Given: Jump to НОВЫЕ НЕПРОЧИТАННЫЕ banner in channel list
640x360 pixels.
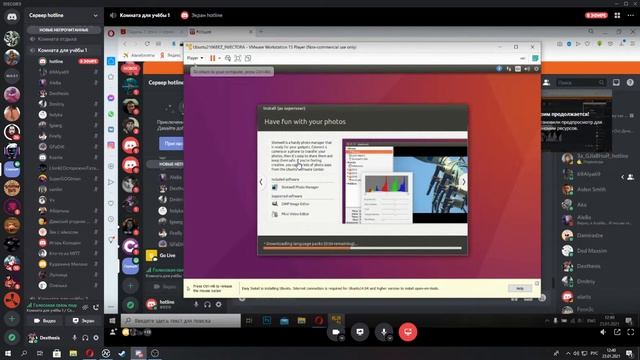Looking at the screenshot, I should click(x=64, y=30).
